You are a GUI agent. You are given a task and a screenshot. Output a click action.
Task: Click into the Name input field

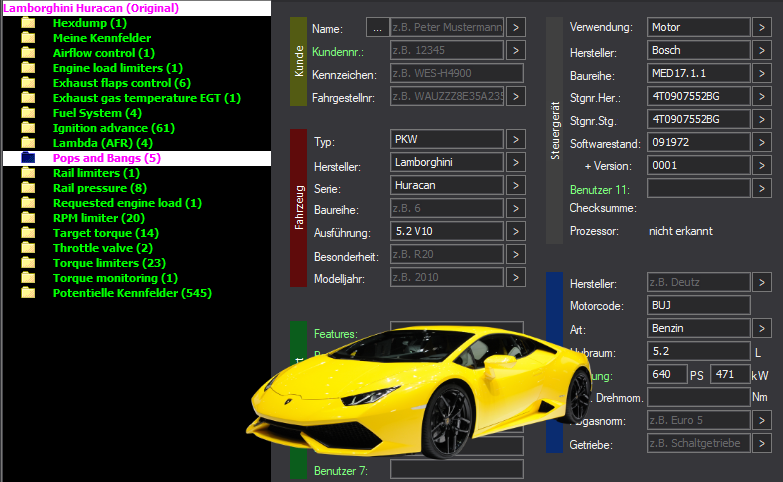click(x=447, y=27)
